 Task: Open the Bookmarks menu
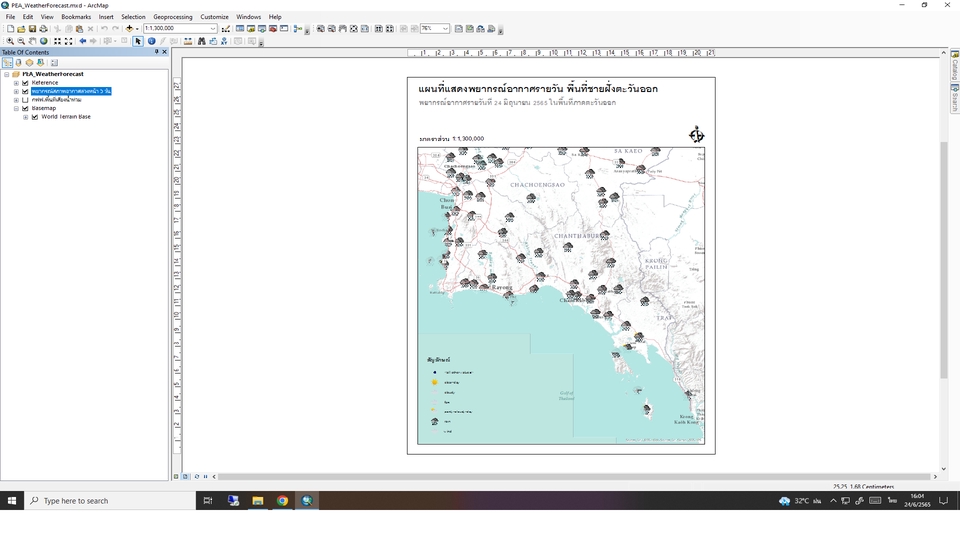(76, 17)
